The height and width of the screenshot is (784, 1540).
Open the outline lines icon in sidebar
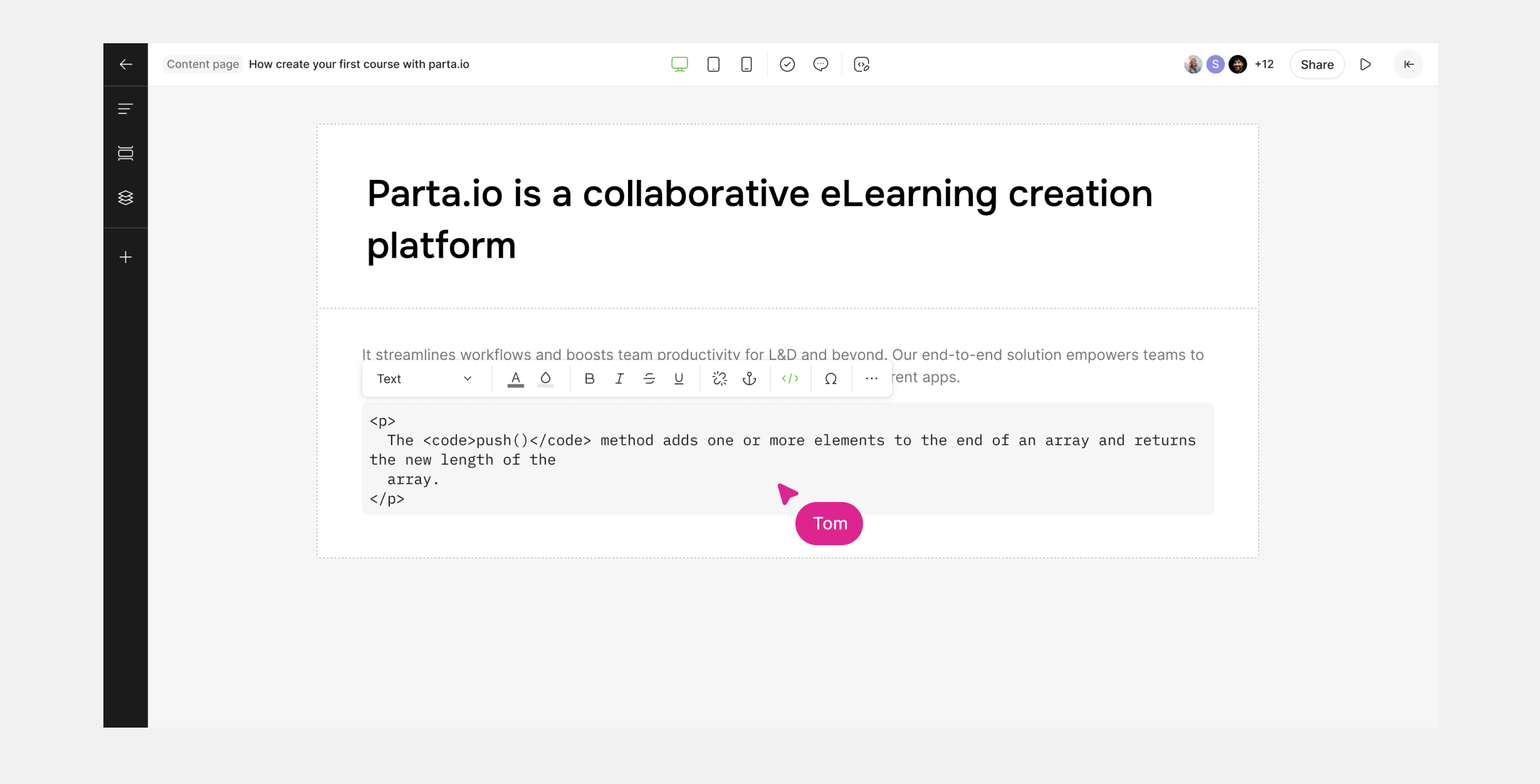click(125, 109)
